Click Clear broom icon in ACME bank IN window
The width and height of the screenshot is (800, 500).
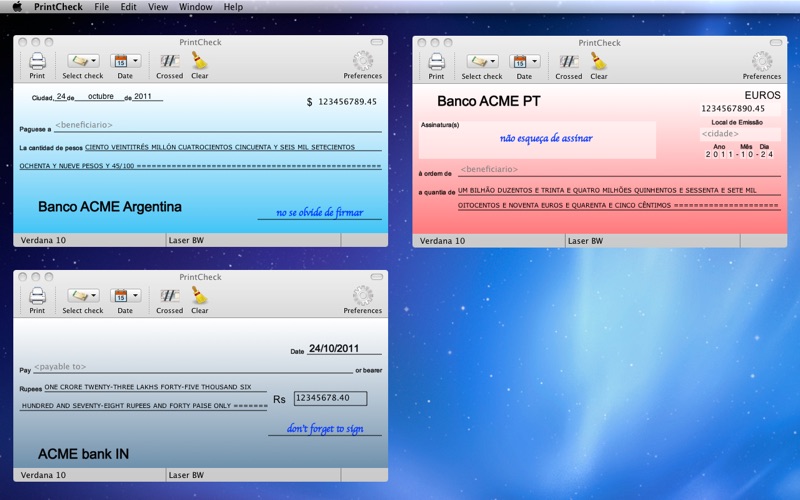pos(199,296)
